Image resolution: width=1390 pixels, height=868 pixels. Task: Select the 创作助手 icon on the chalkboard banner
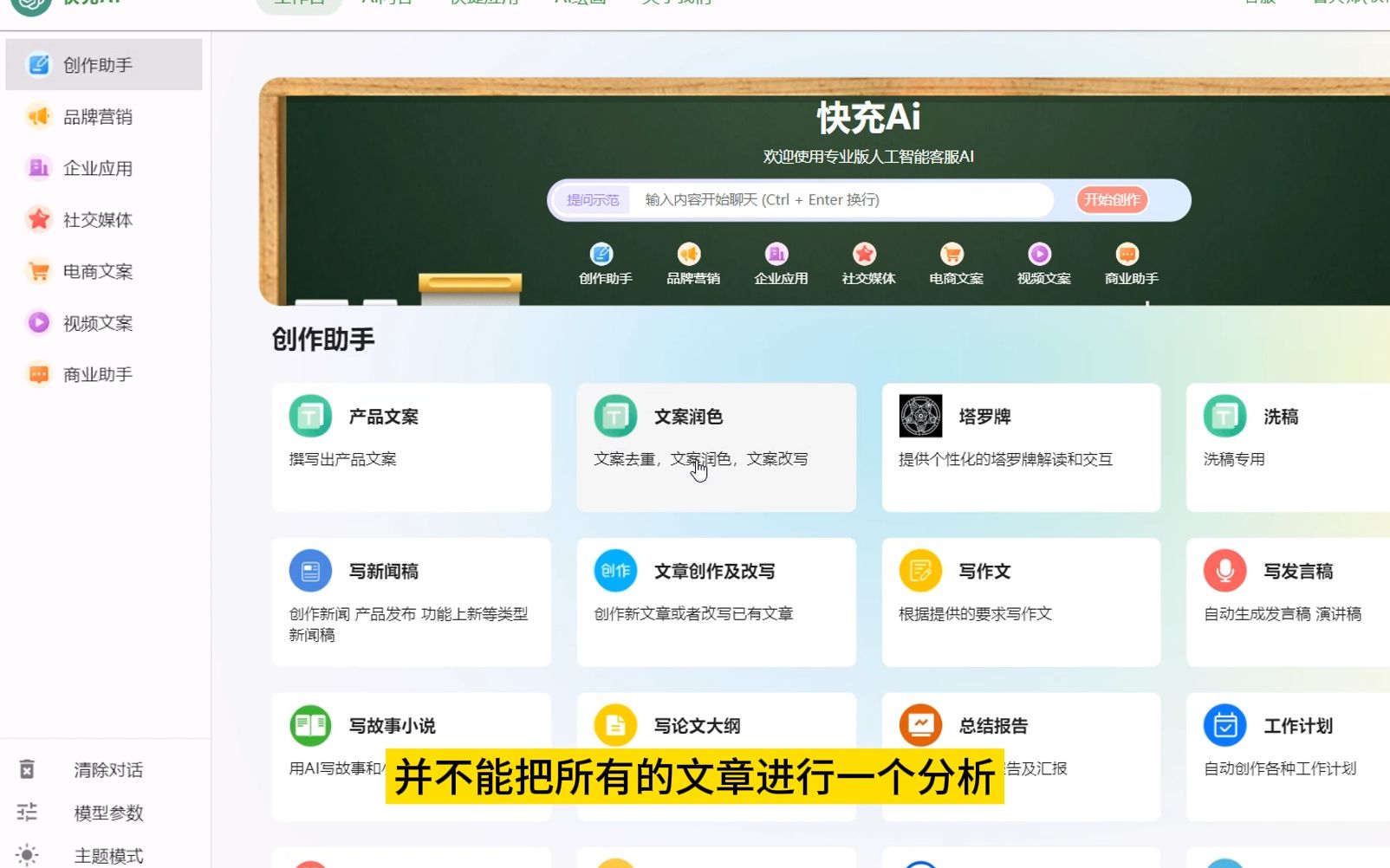click(x=601, y=254)
